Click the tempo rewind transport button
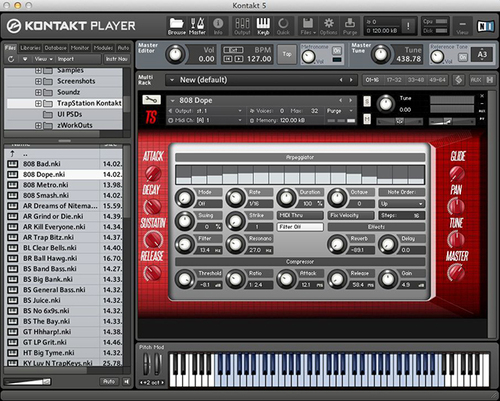The height and width of the screenshot is (401, 500). [228, 59]
